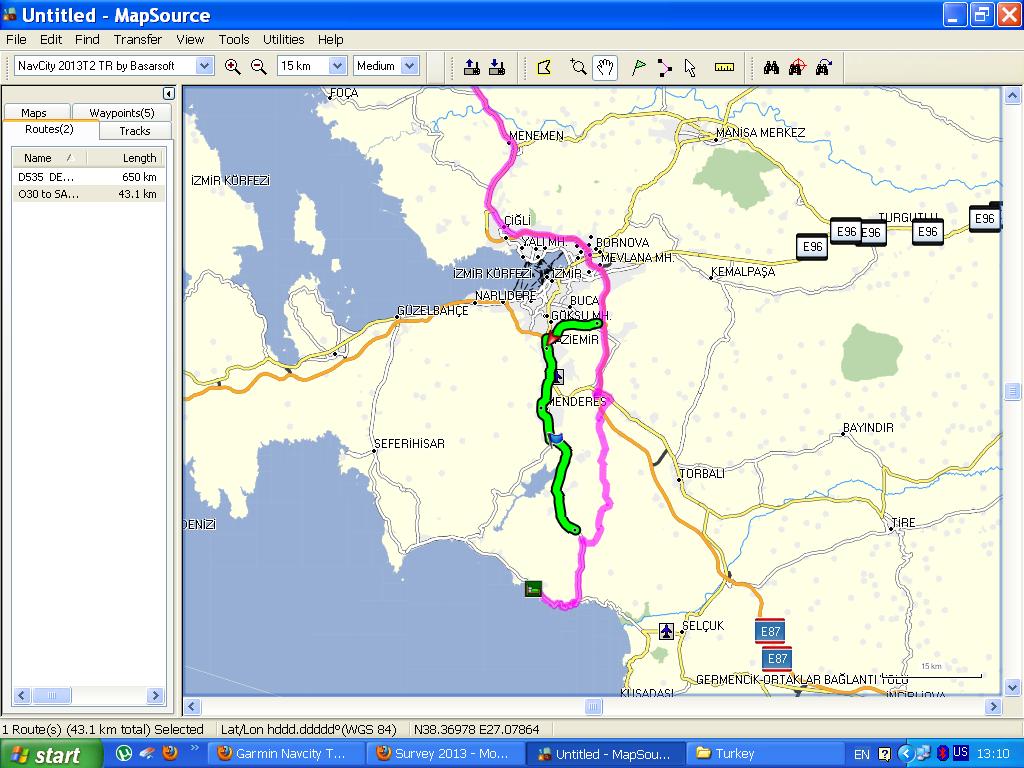The height and width of the screenshot is (768, 1024).
Task: Switch to the Waypoints(5) tab
Action: 121,113
